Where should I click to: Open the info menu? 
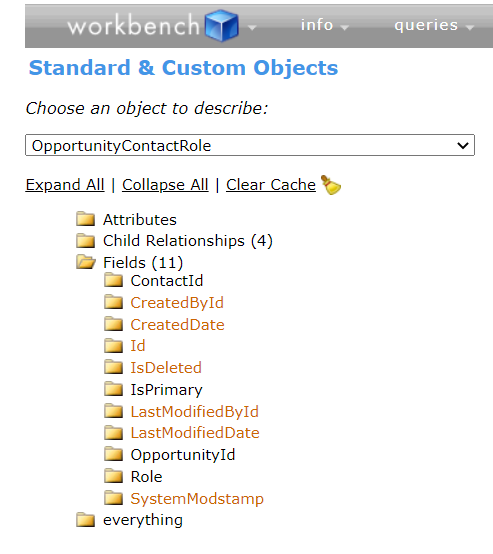324,25
